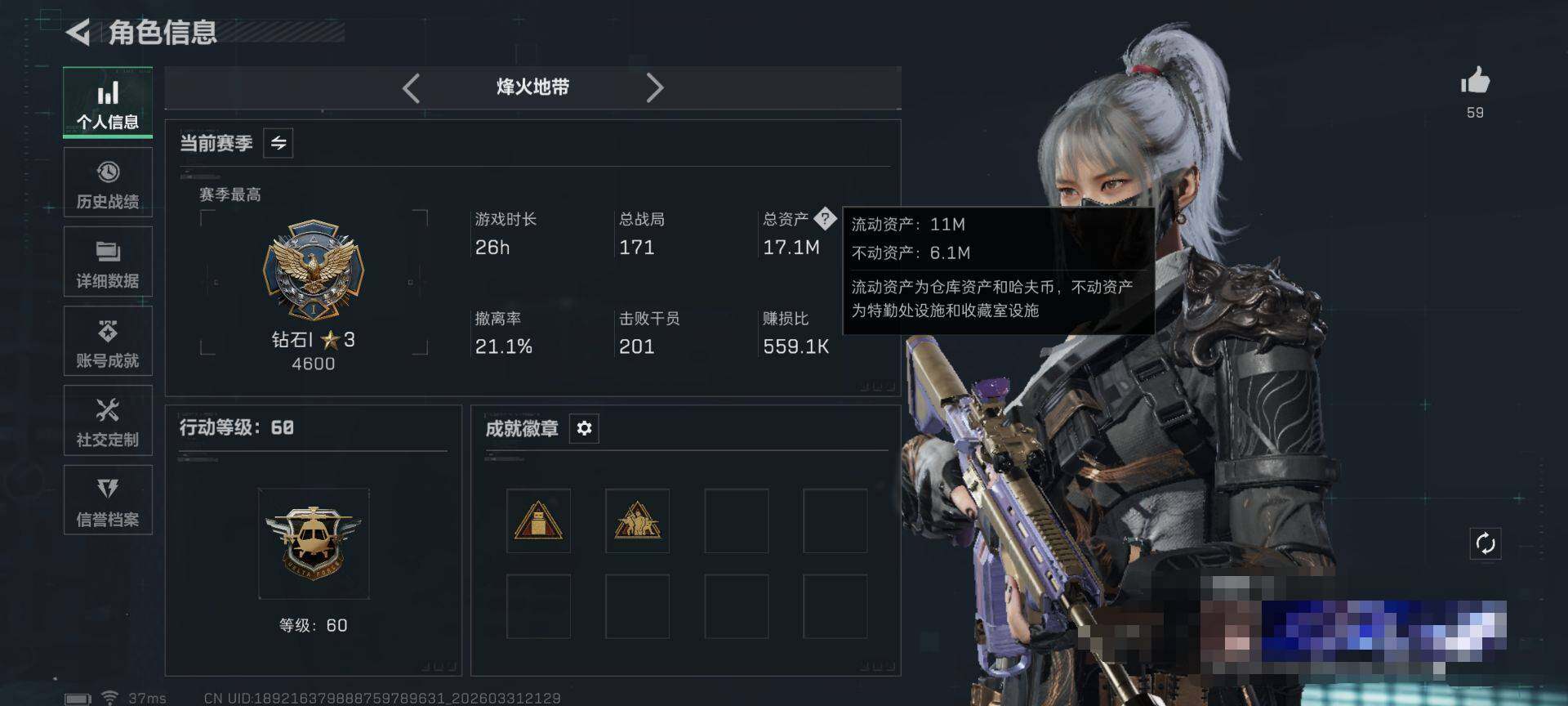
Task: Click the third empty badge slot
Action: click(x=737, y=521)
